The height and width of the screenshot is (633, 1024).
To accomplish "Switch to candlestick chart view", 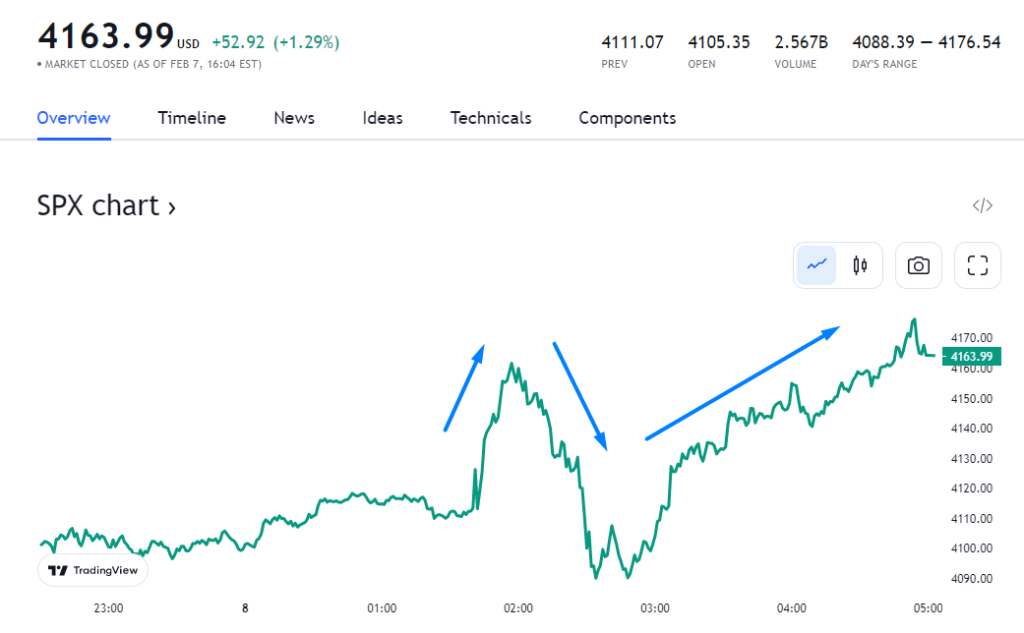I will [x=859, y=266].
